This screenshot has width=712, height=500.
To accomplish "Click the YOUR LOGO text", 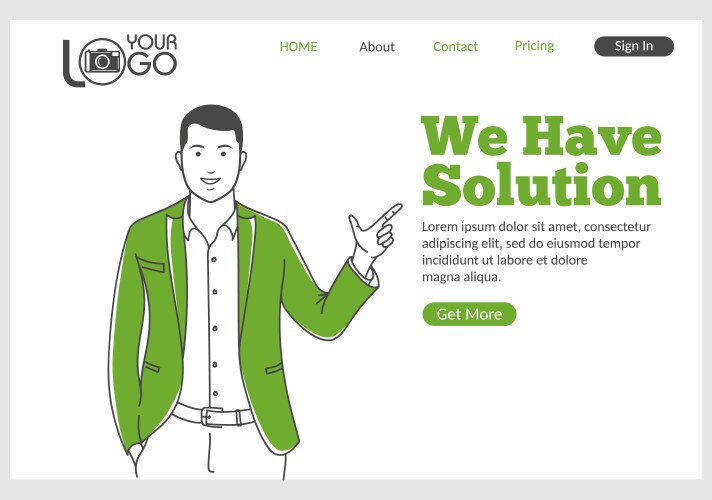I will click(120, 60).
